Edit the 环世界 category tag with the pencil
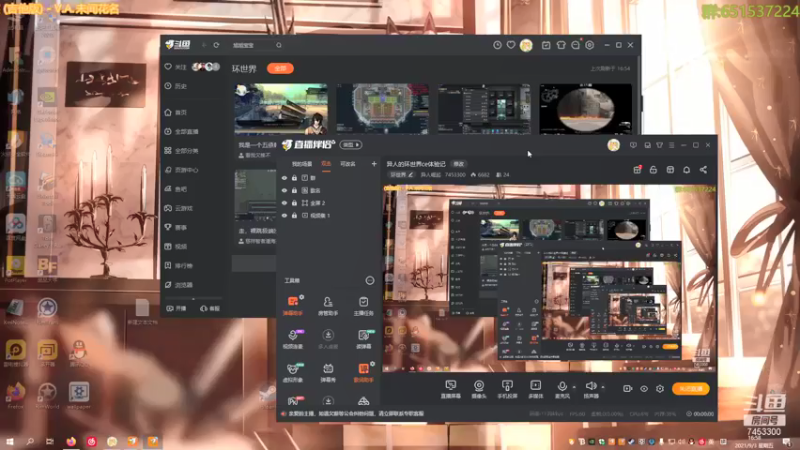800x450 pixels. pos(411,174)
